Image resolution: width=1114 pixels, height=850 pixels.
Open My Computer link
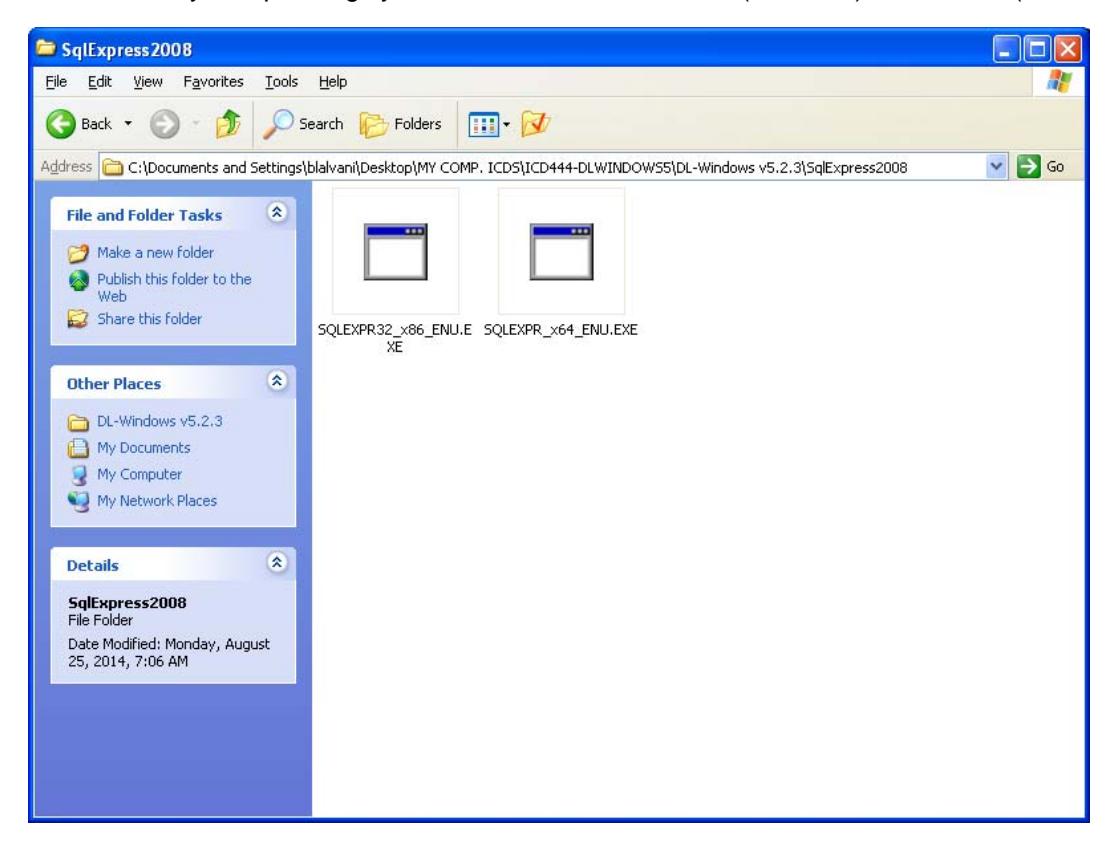139,474
